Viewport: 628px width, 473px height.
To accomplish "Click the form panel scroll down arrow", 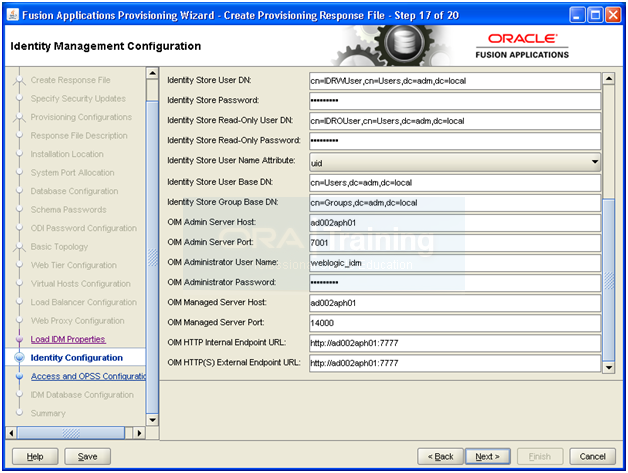I will point(608,367).
